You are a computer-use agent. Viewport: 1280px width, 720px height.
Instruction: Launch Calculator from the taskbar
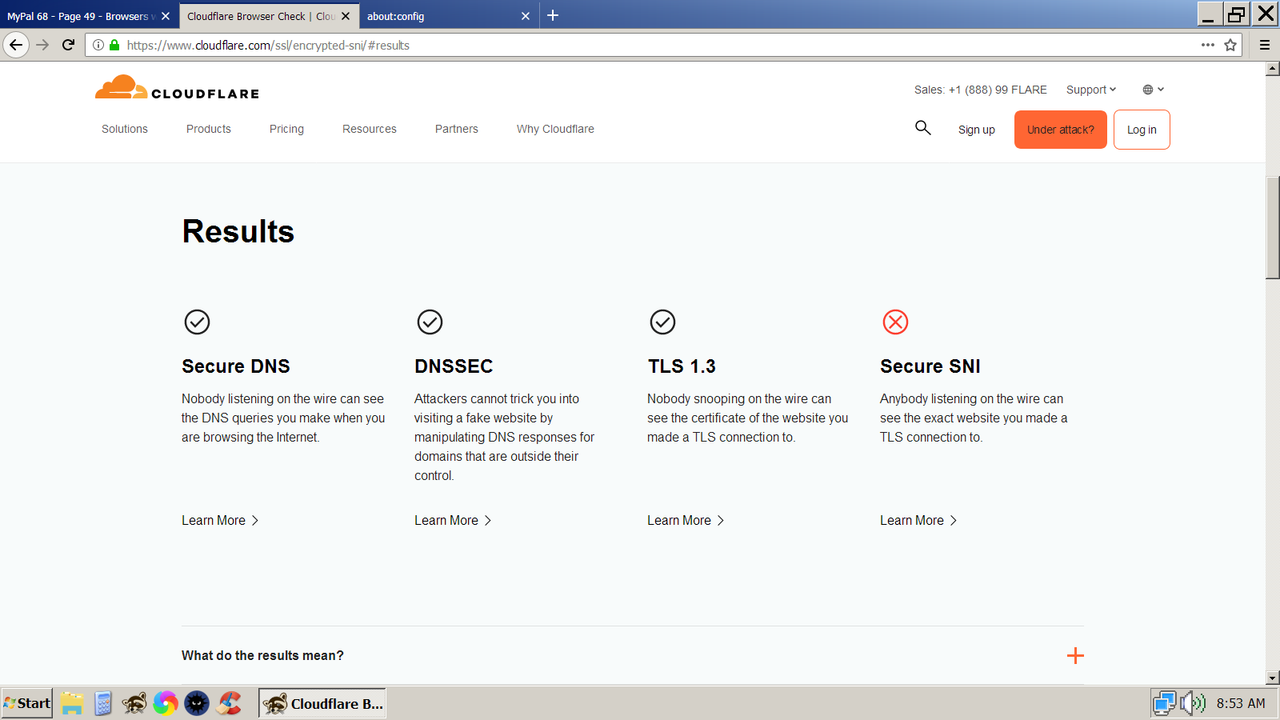point(102,704)
